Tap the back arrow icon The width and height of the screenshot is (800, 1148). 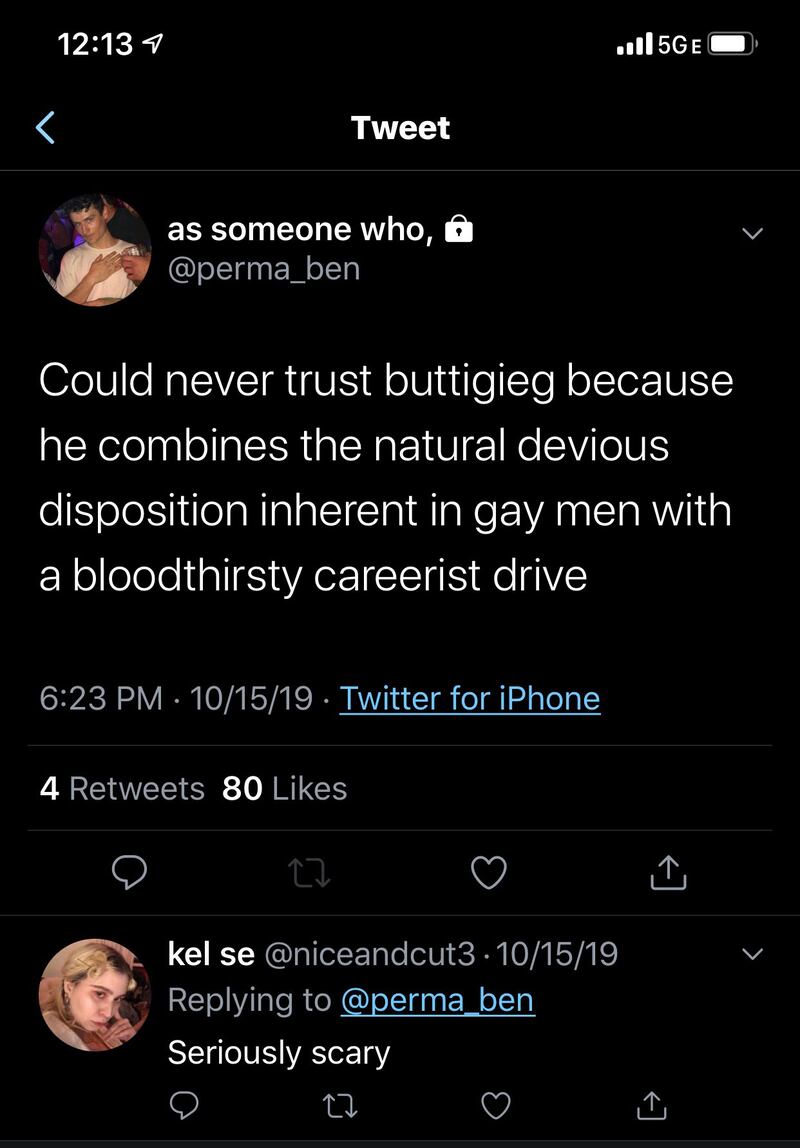[45, 128]
